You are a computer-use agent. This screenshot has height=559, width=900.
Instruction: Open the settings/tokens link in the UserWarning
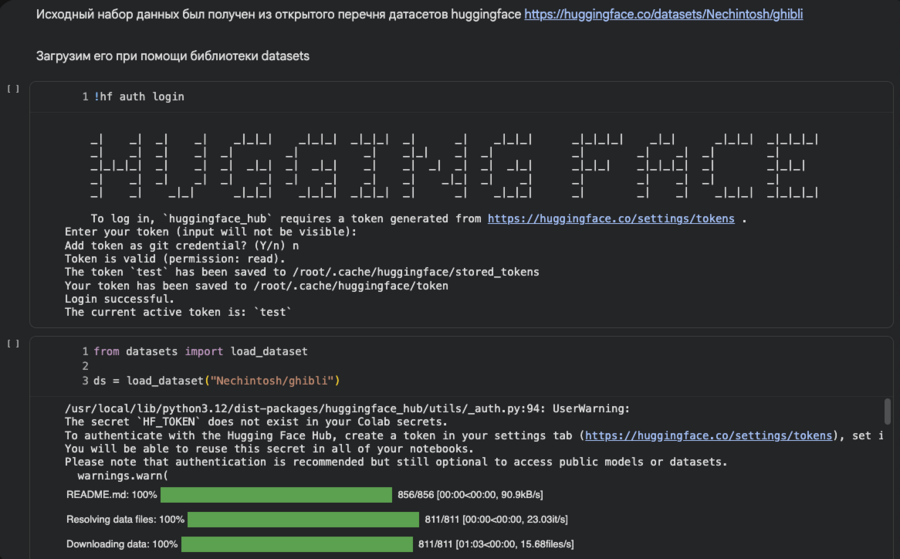pos(707,436)
